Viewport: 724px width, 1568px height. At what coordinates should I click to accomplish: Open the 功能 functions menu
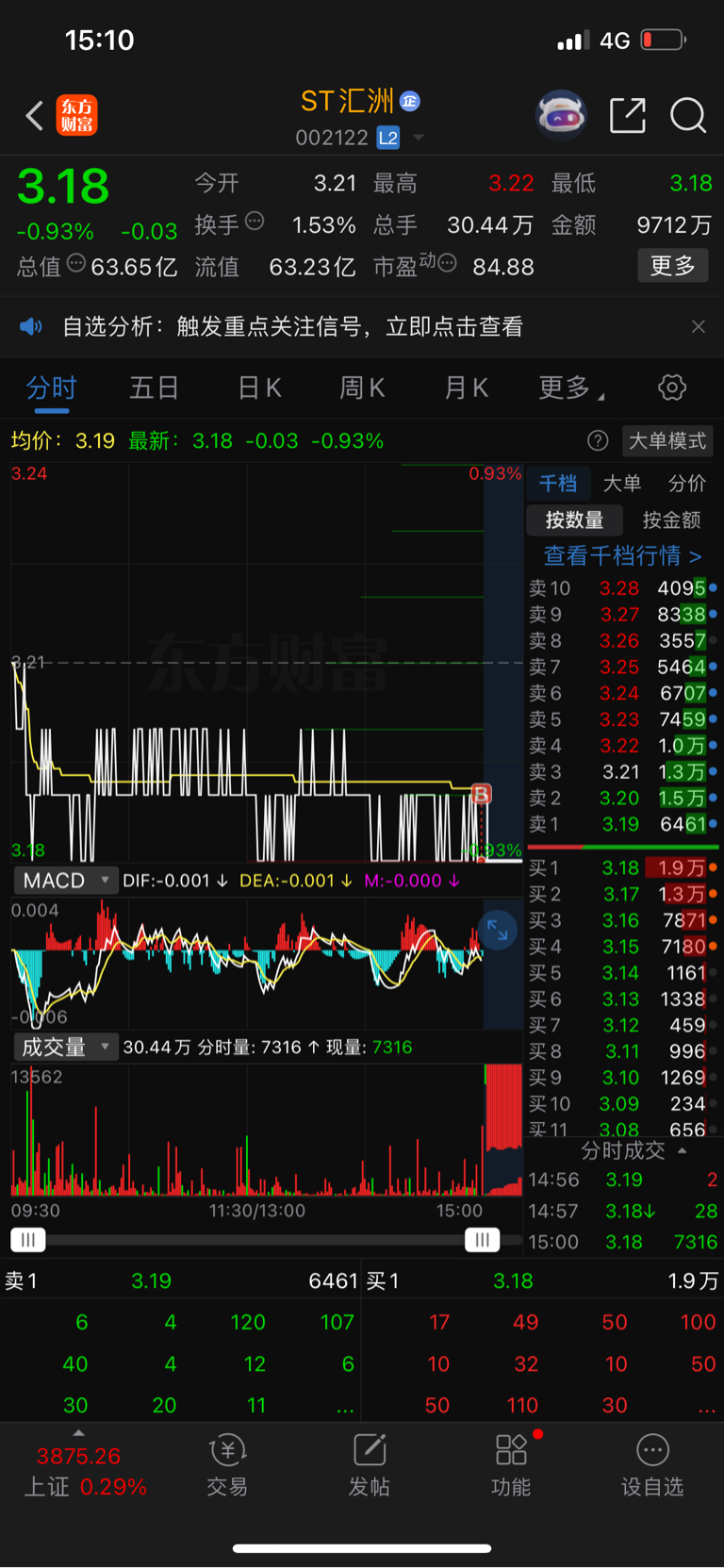coord(511,1466)
